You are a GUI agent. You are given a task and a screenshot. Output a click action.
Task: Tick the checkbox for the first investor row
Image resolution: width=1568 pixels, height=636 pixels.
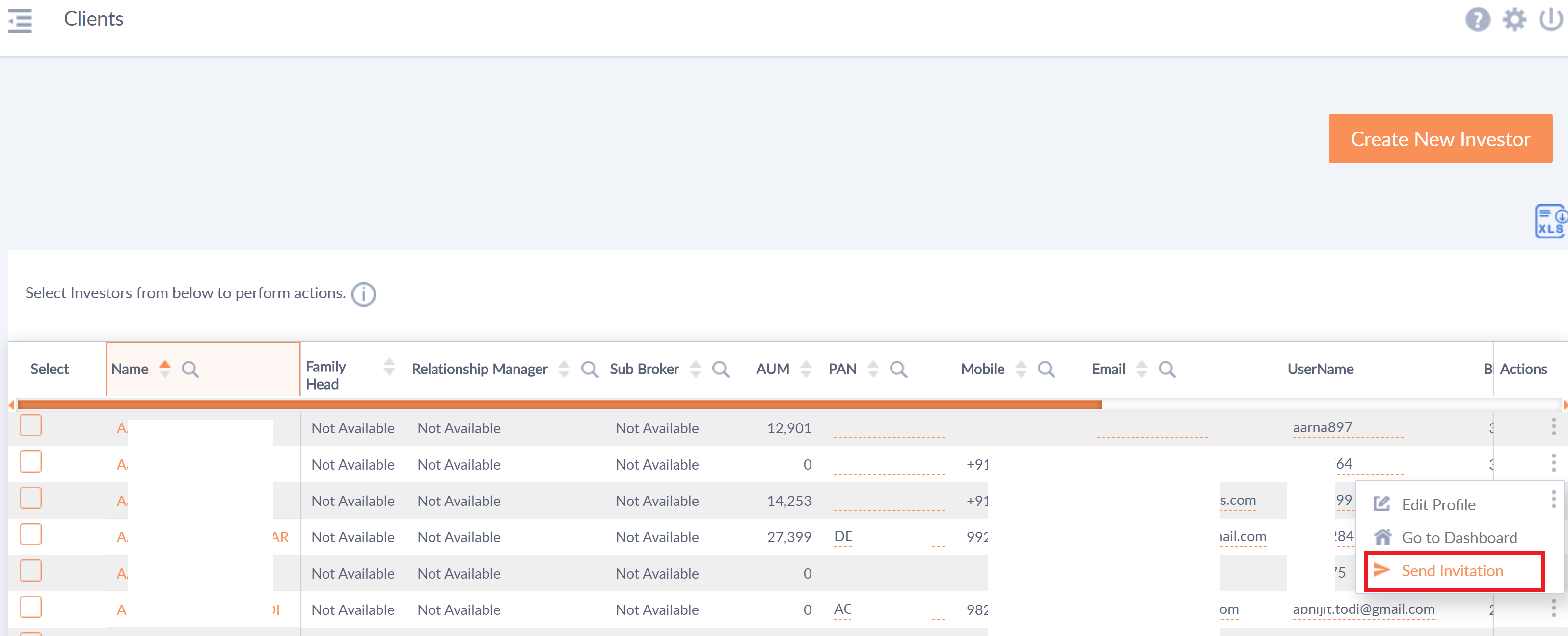click(x=30, y=425)
